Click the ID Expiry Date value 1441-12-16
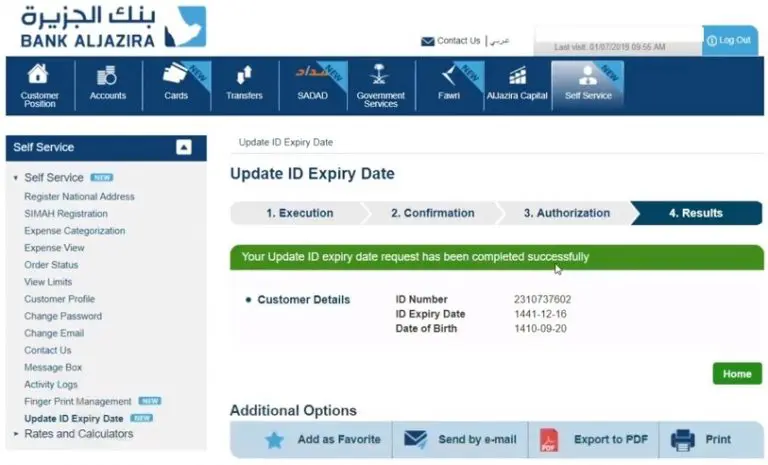 pos(540,314)
